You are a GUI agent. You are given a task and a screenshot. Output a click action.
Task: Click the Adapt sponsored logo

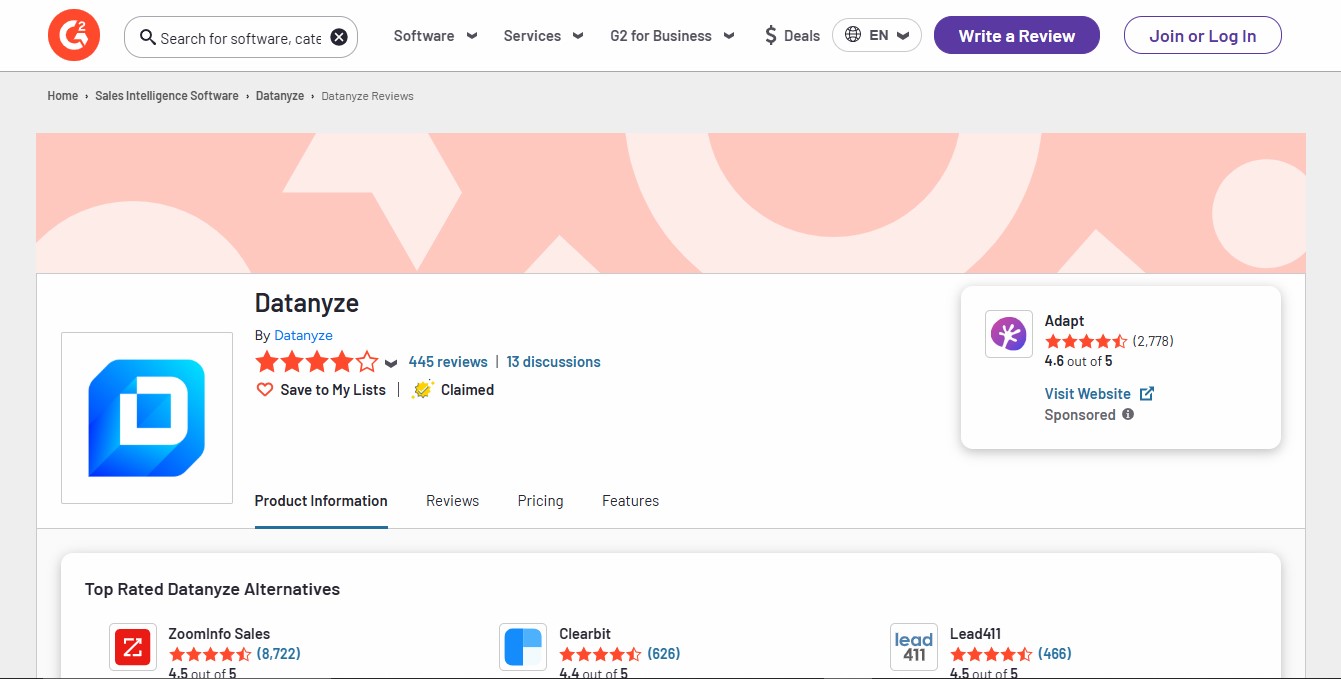click(x=1009, y=334)
